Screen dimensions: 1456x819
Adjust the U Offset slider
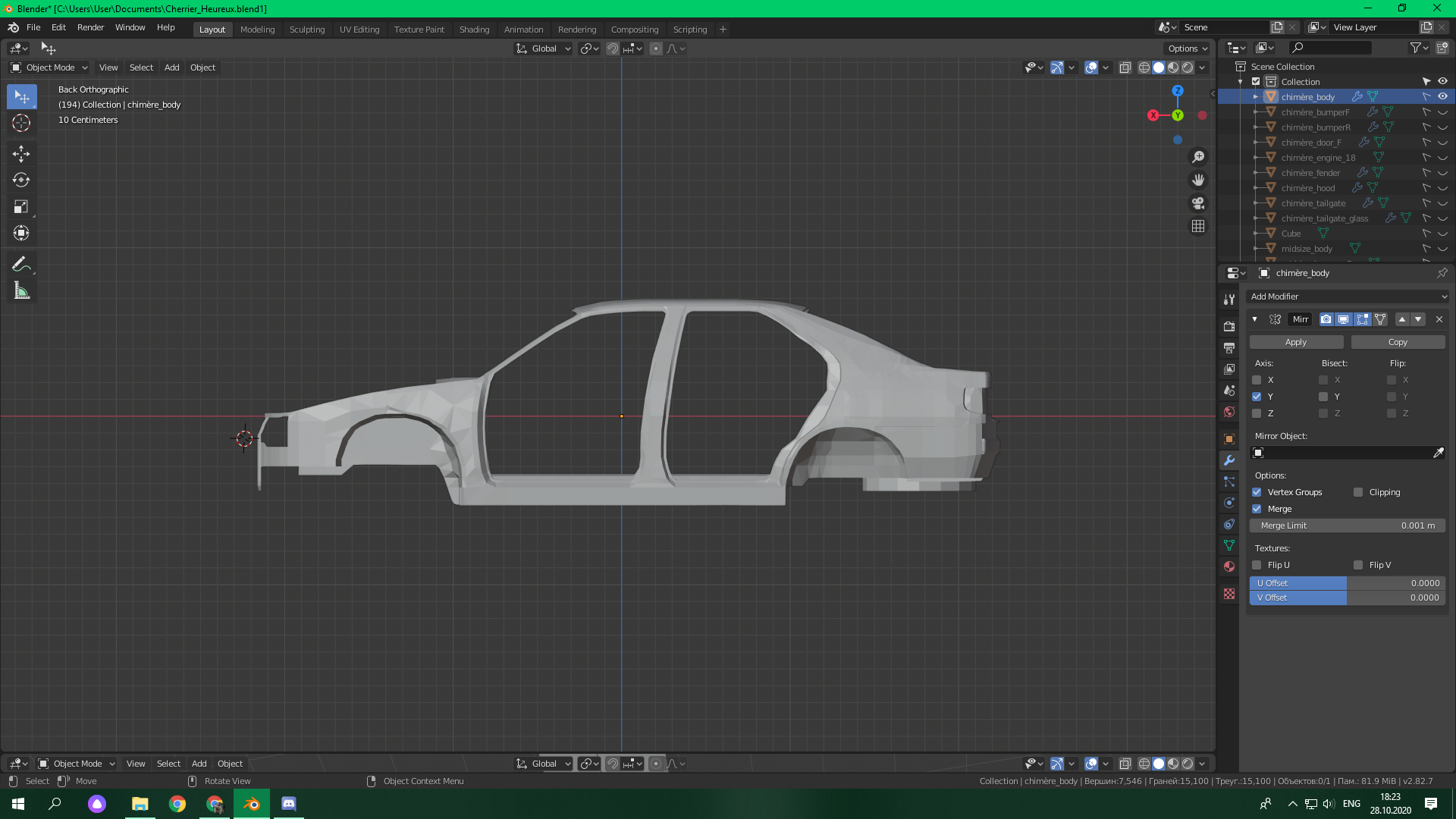click(x=1347, y=583)
